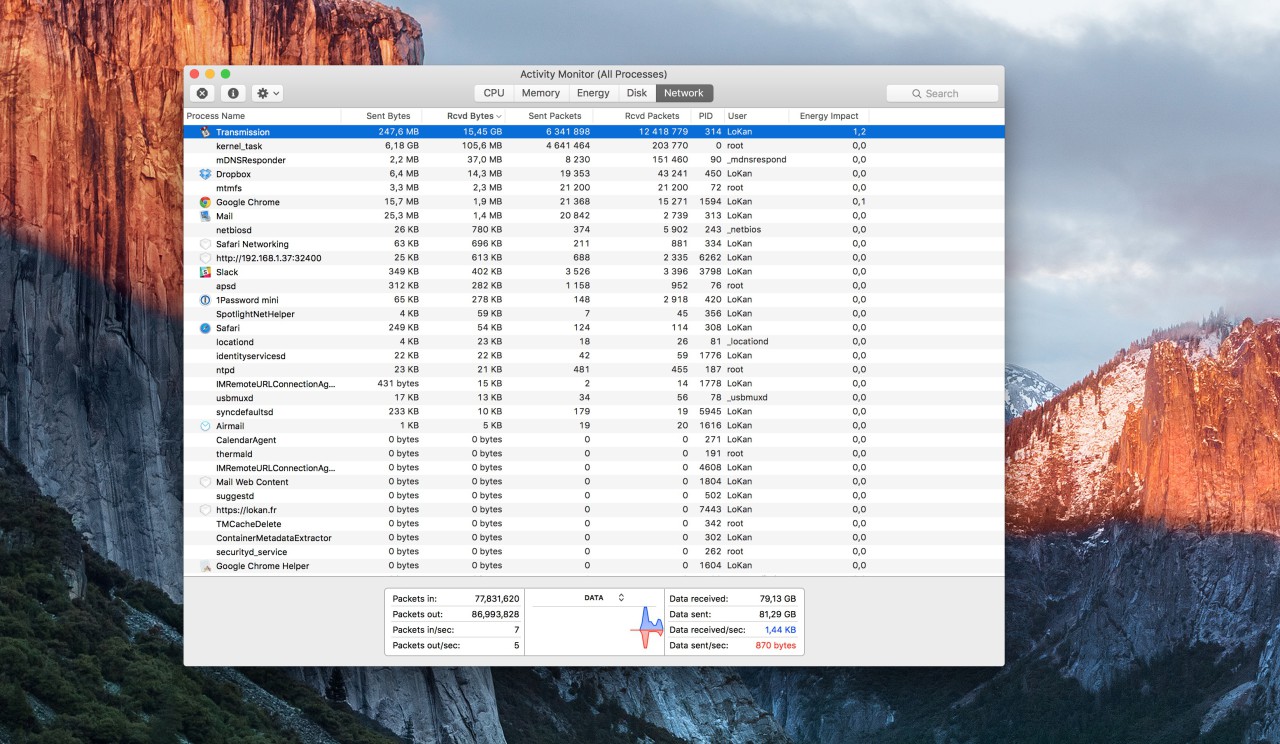
Task: Select the ContainerMetadataExtractor process row
Action: 594,538
